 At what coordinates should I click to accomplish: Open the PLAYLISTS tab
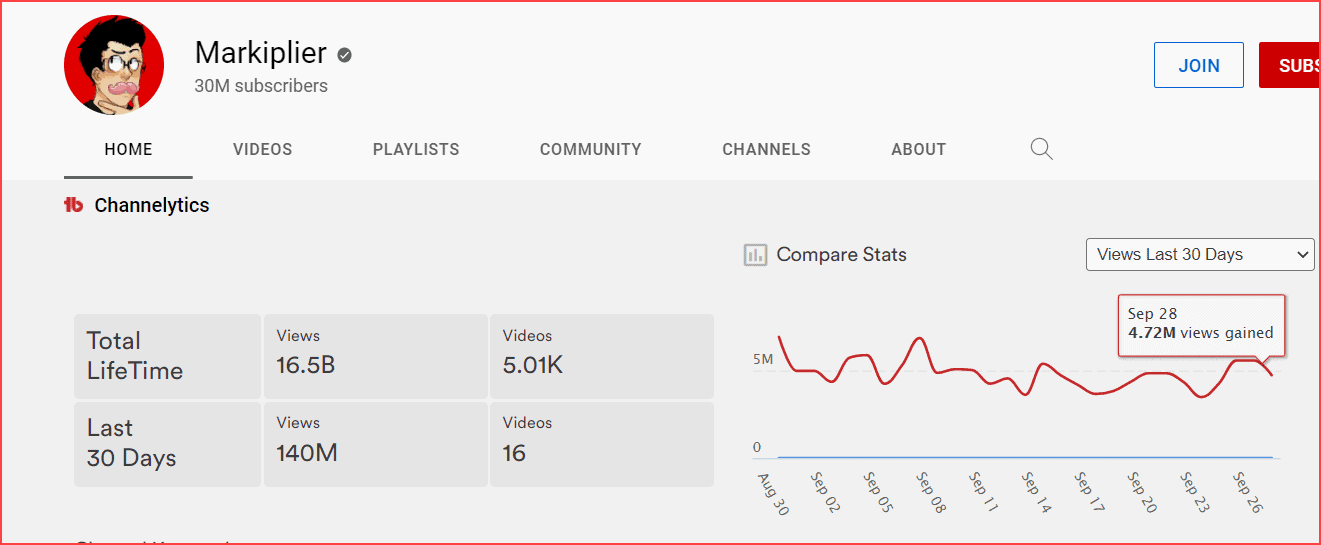(416, 150)
